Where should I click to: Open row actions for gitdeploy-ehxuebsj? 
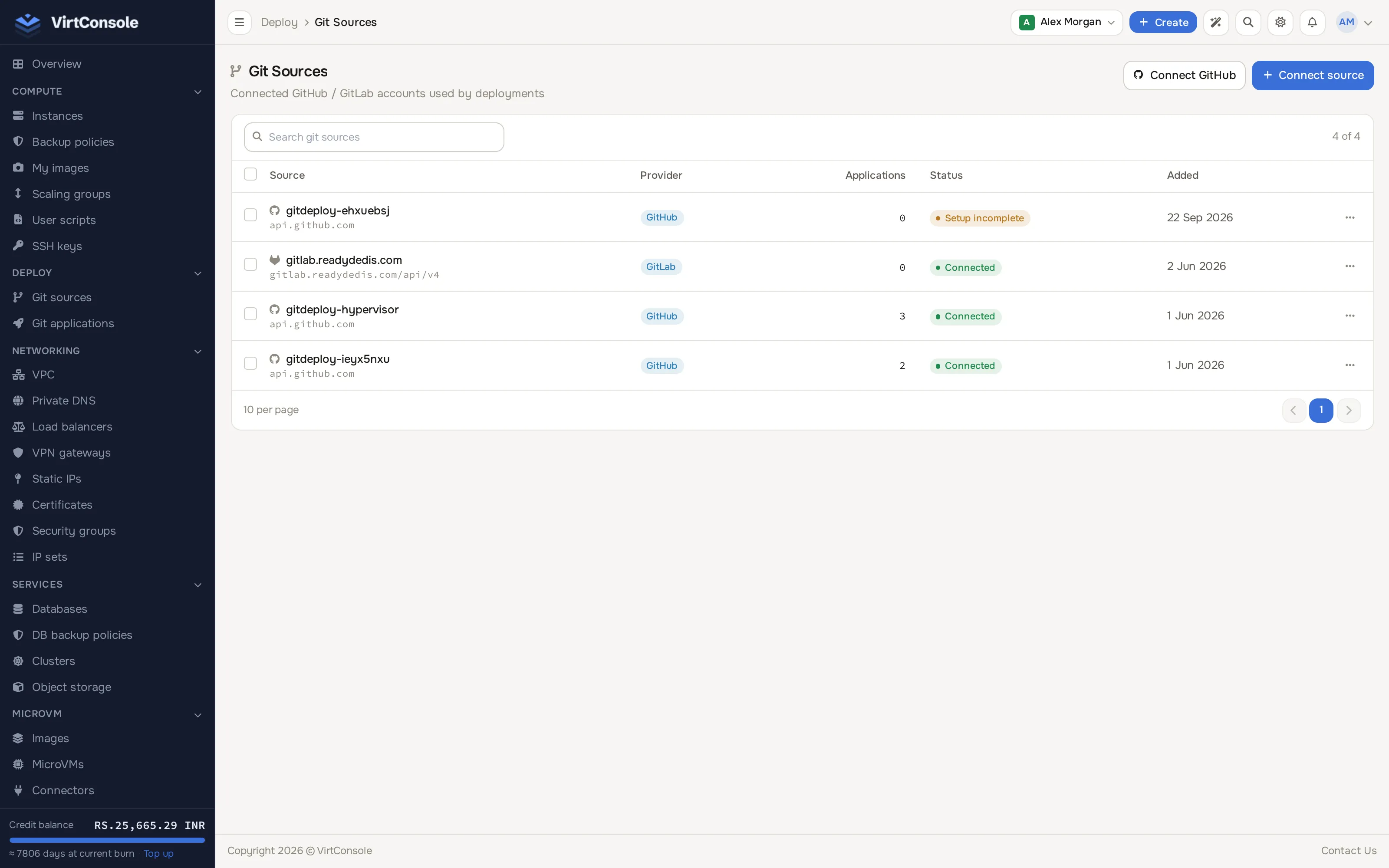1350,217
